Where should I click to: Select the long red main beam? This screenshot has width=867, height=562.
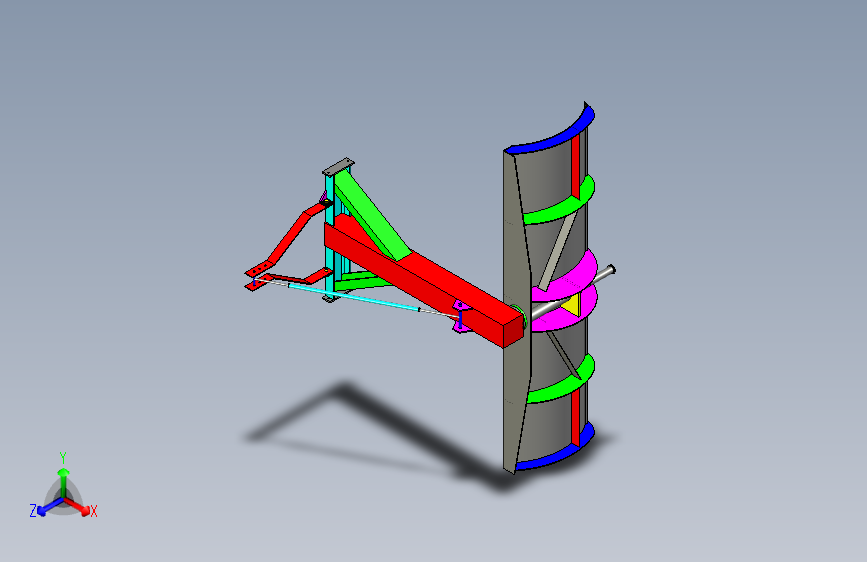424,280
